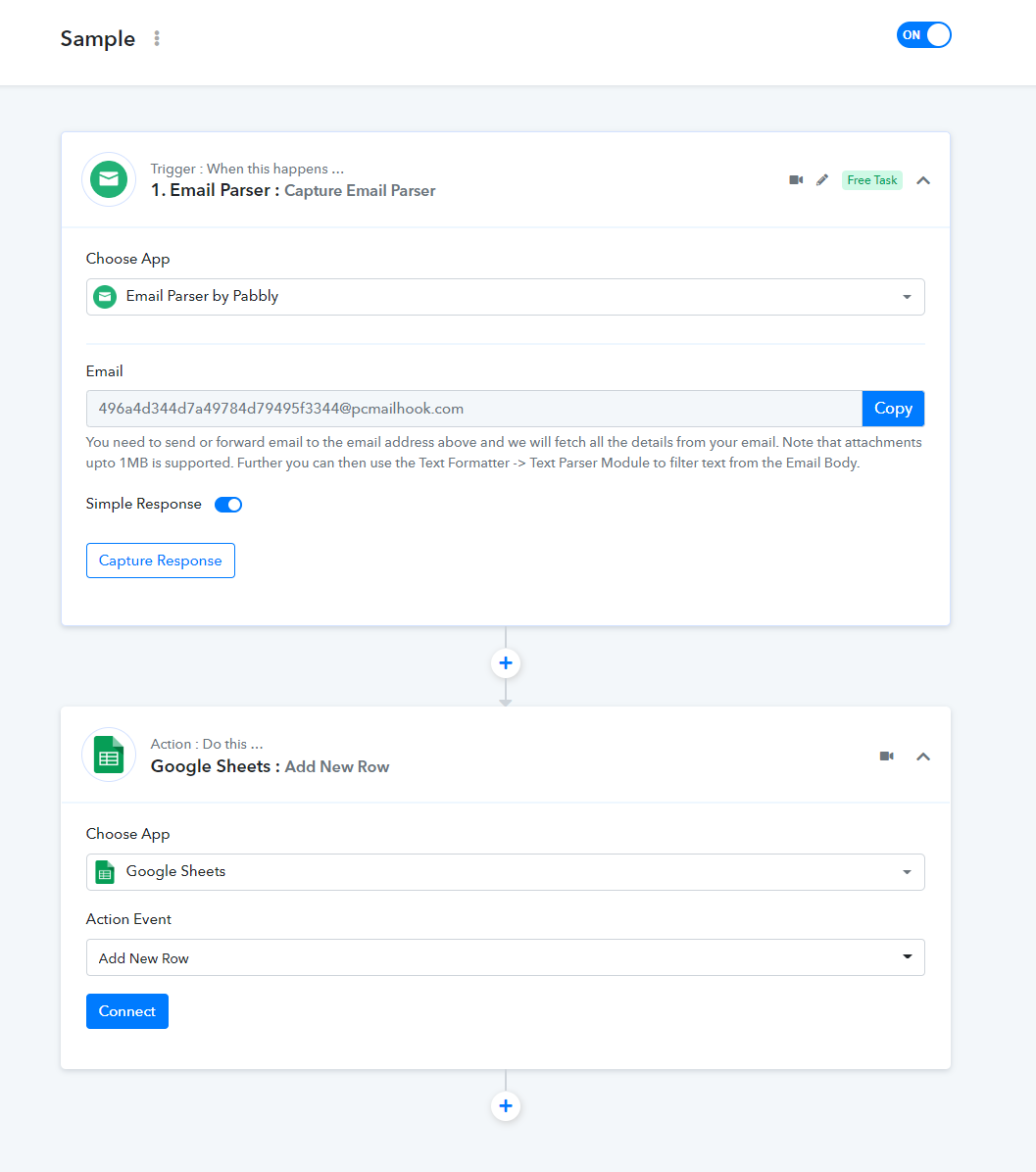Toggle the Simple Response switch
Image resolution: width=1036 pixels, height=1172 pixels.
click(x=228, y=505)
